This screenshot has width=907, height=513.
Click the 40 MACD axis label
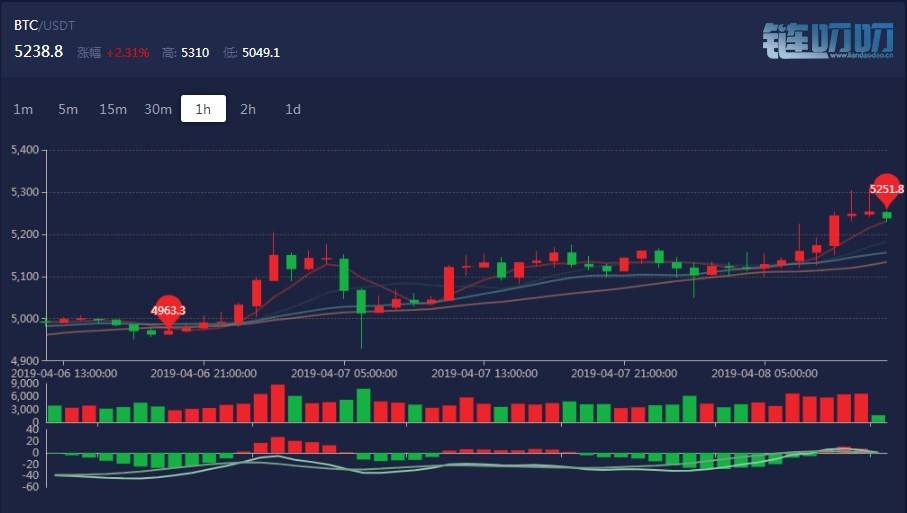pyautogui.click(x=32, y=430)
